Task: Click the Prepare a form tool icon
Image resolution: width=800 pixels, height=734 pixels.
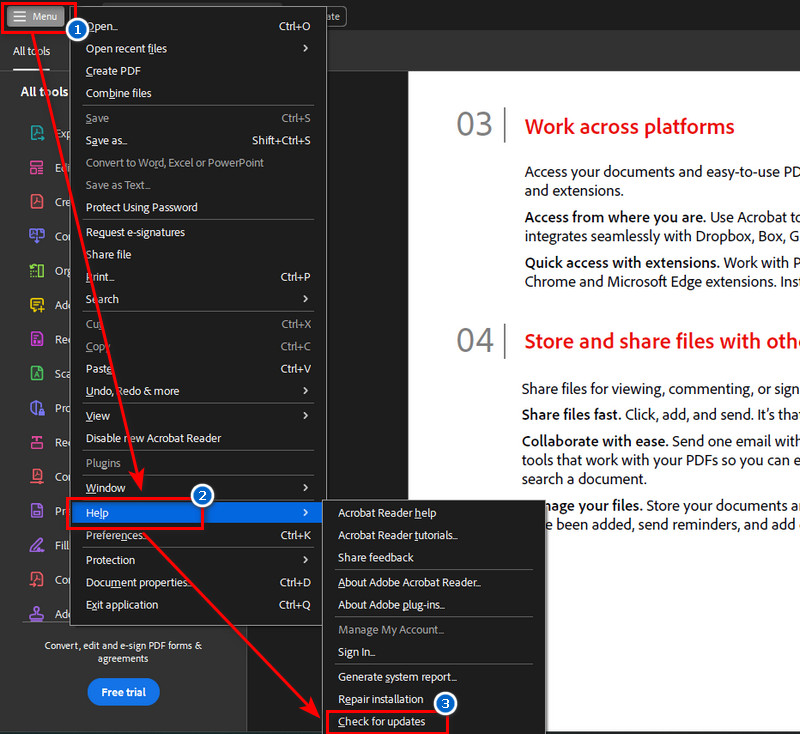Action: 37,511
